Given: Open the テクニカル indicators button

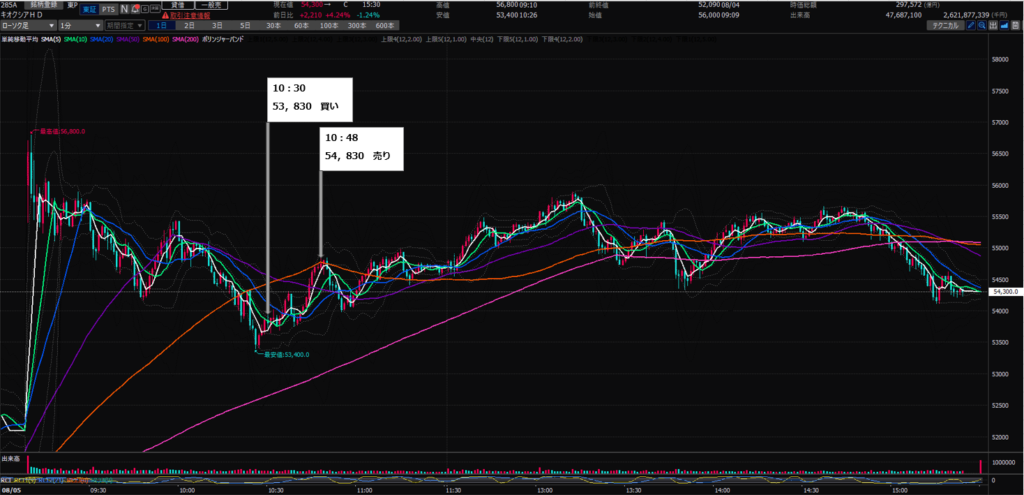Looking at the screenshot, I should (946, 25).
